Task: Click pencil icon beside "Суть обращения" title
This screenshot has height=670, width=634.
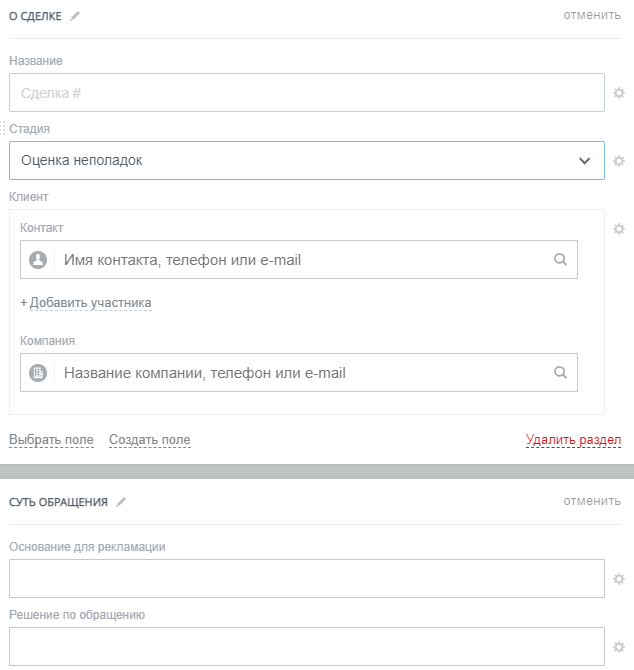Action: (x=121, y=502)
